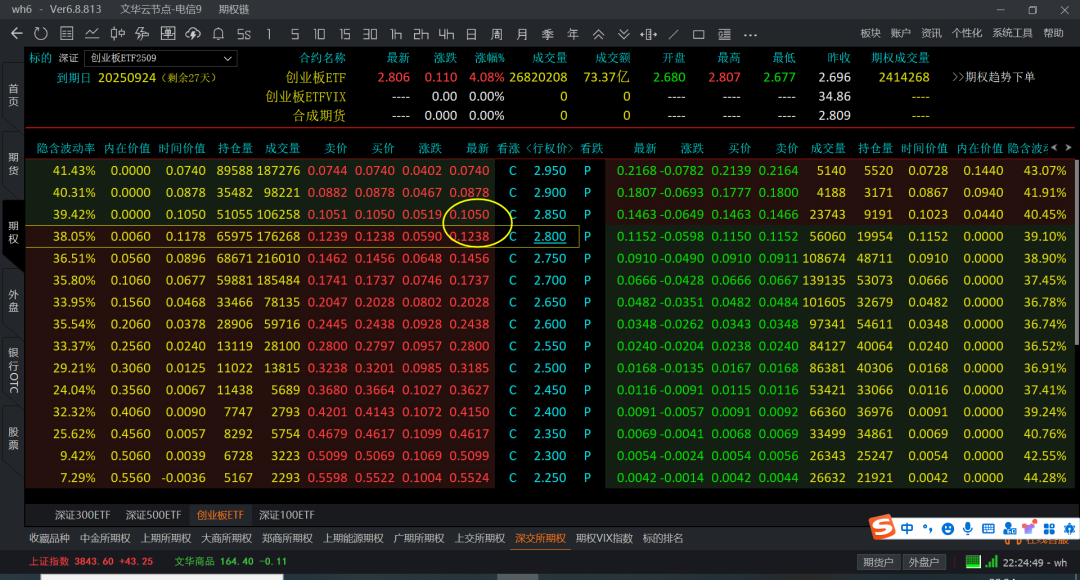Image resolution: width=1080 pixels, height=580 pixels.
Task: Select the 2h period button
Action: pos(421,34)
